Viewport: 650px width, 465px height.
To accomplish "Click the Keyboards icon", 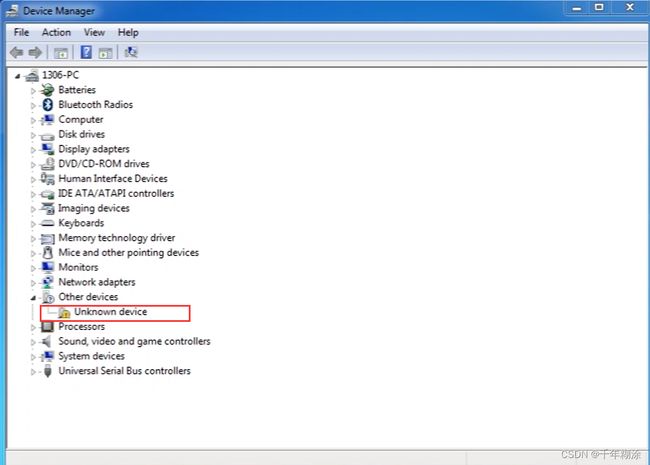I will (48, 223).
